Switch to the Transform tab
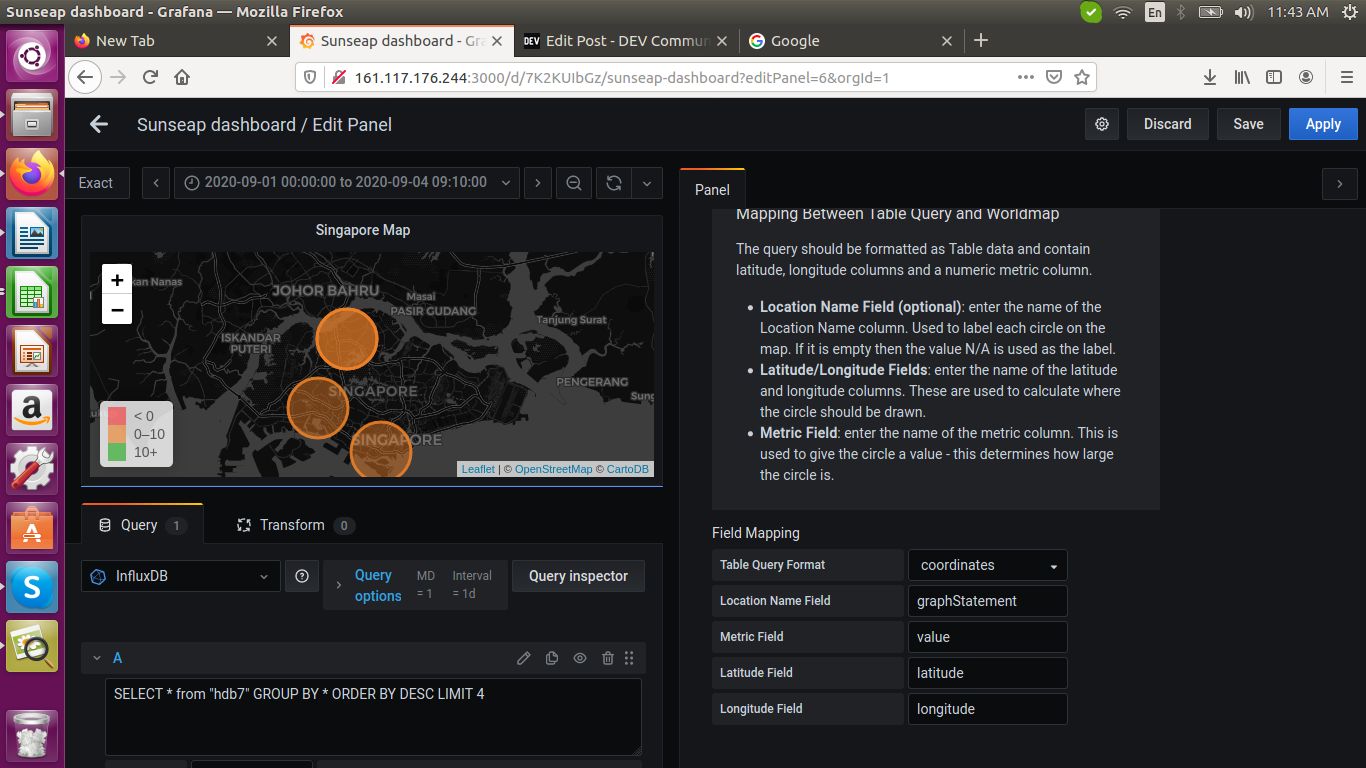1366x768 pixels. point(293,525)
